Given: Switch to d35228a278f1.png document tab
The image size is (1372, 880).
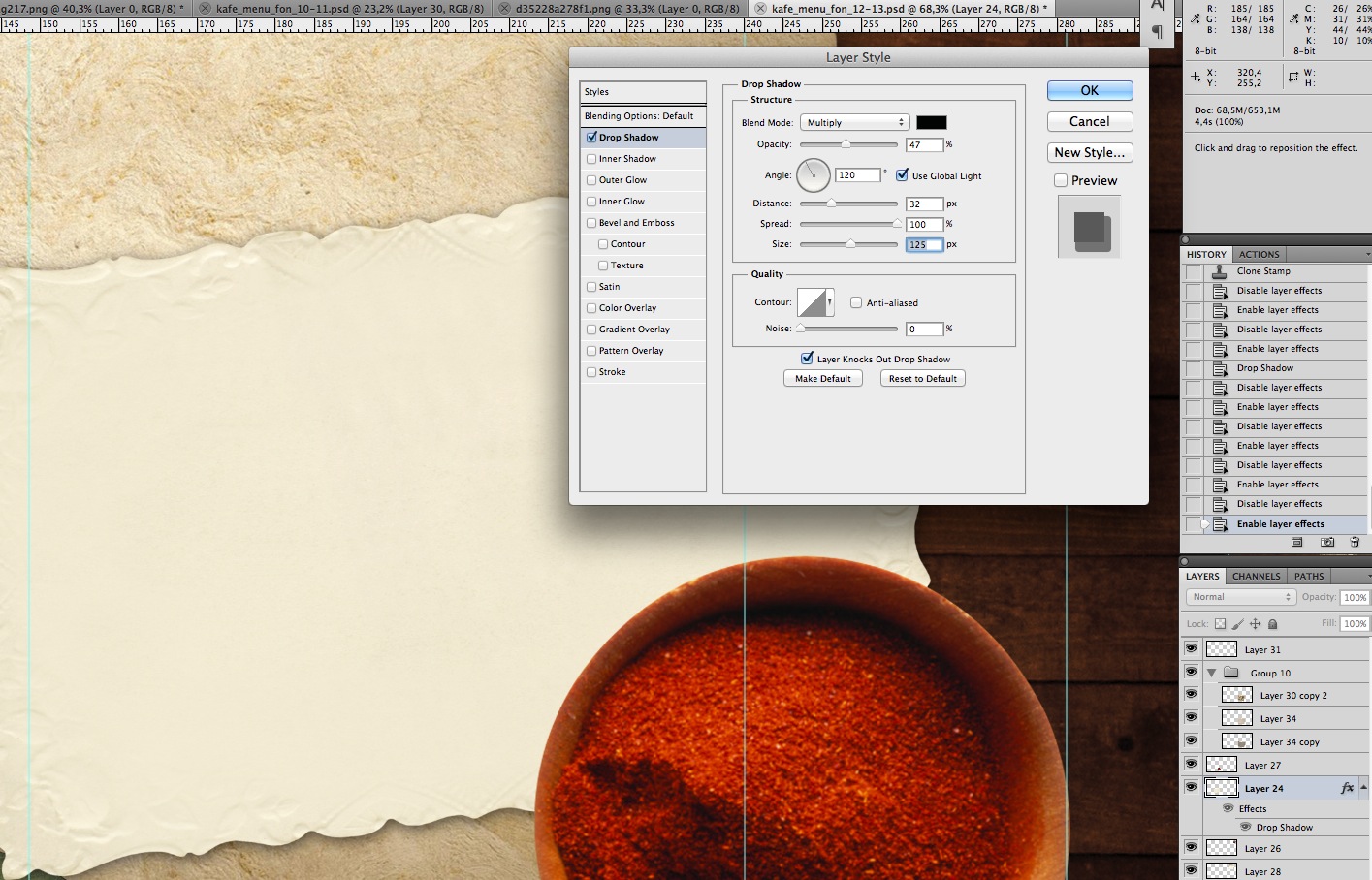Looking at the screenshot, I should click(x=626, y=8).
